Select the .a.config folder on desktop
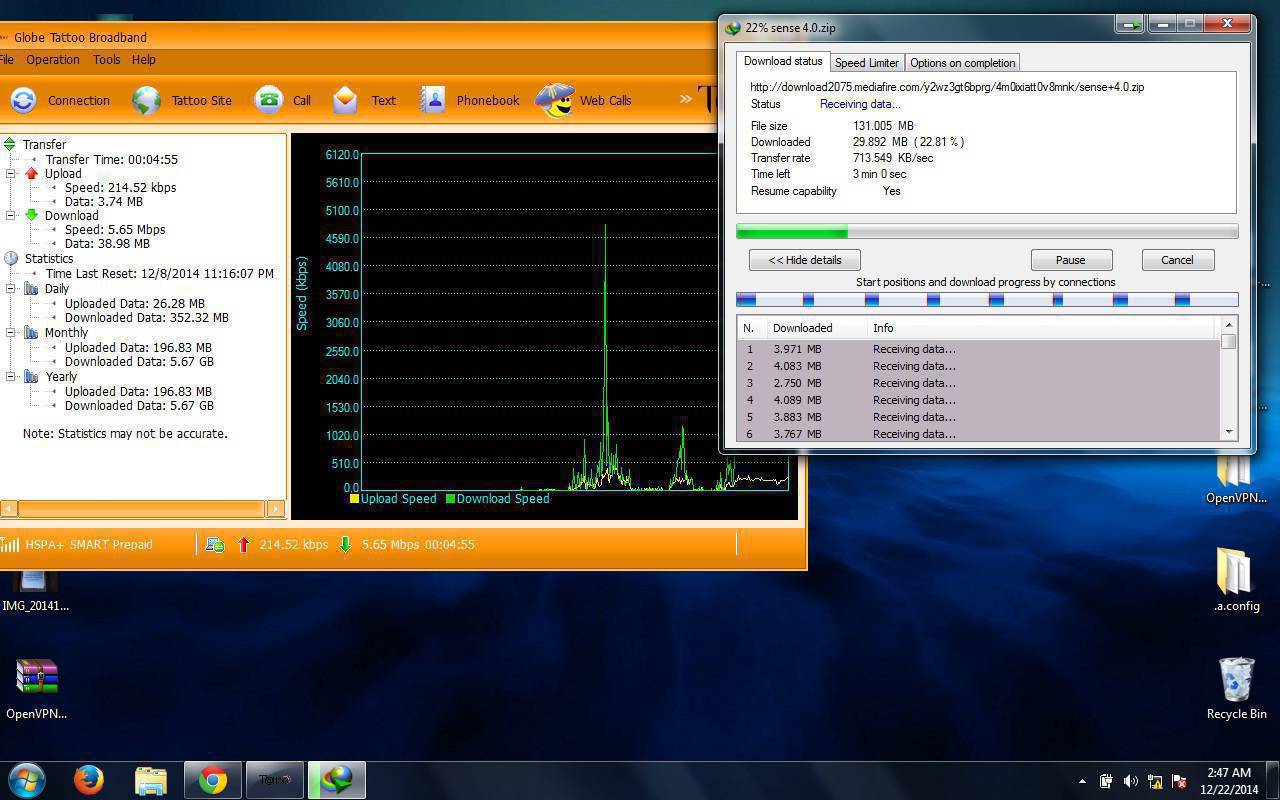Image resolution: width=1280 pixels, height=800 pixels. (1236, 580)
